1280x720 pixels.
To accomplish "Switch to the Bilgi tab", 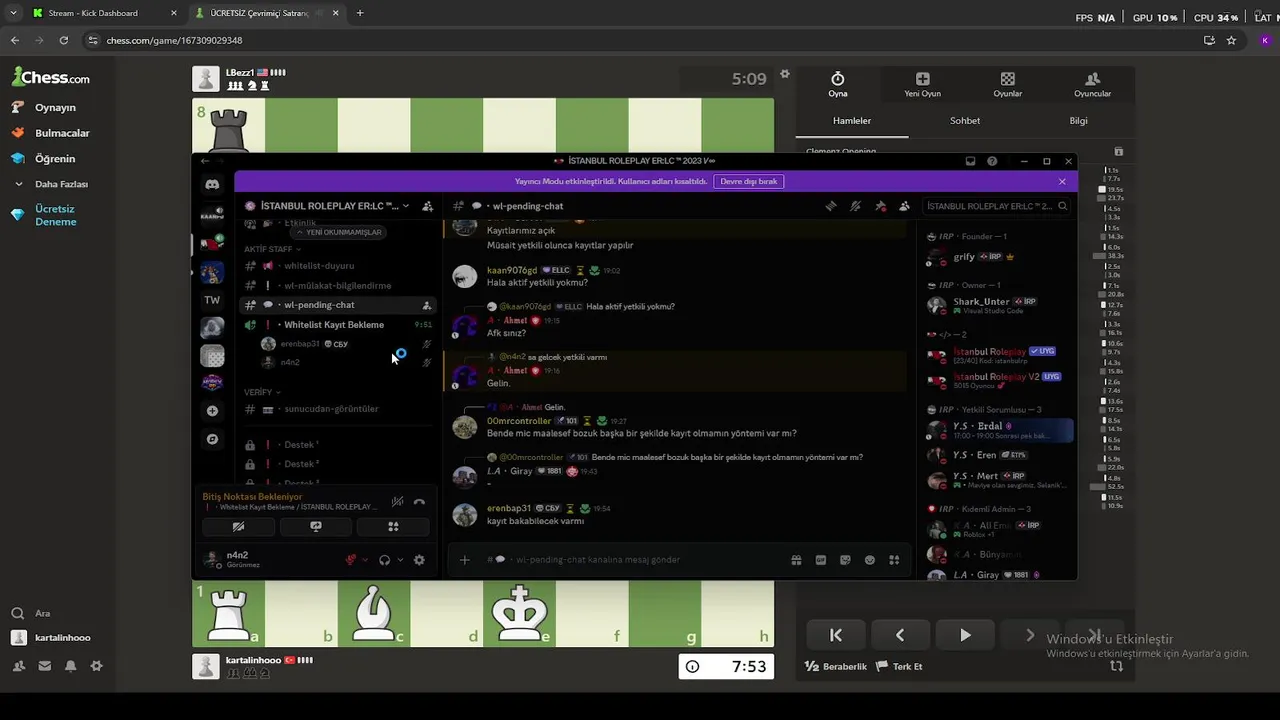I will click(x=1078, y=121).
